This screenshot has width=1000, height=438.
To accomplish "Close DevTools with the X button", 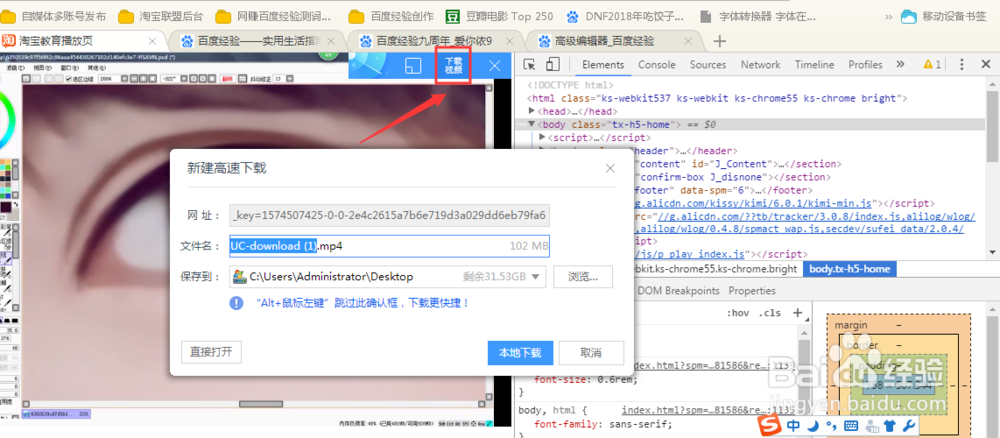I will (987, 64).
